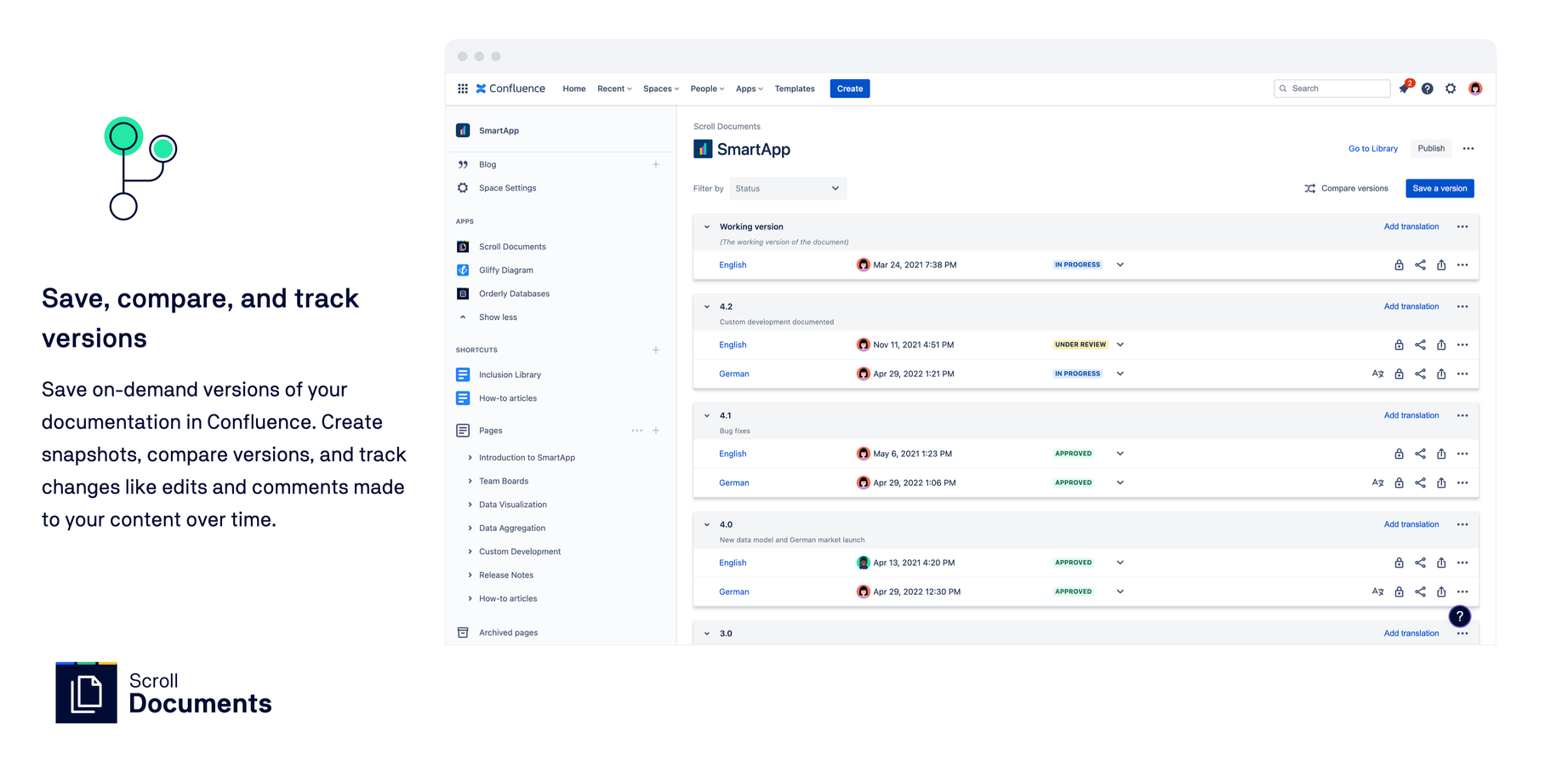Open Release Notes page
The width and height of the screenshot is (1568, 766).
point(506,575)
